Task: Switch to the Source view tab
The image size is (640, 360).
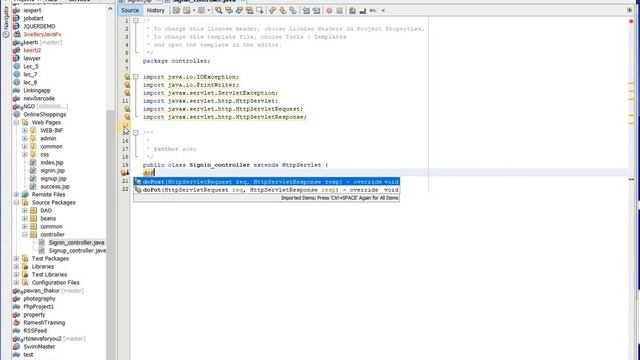Action: (130, 11)
